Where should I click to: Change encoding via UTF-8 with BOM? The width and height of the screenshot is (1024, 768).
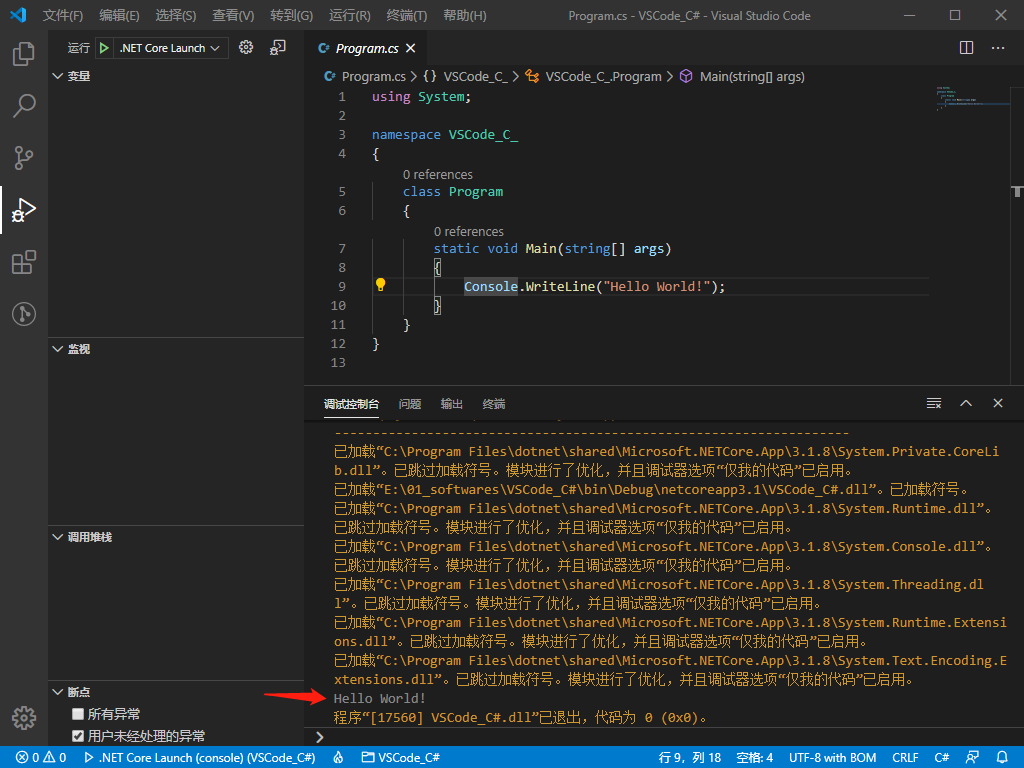point(832,757)
